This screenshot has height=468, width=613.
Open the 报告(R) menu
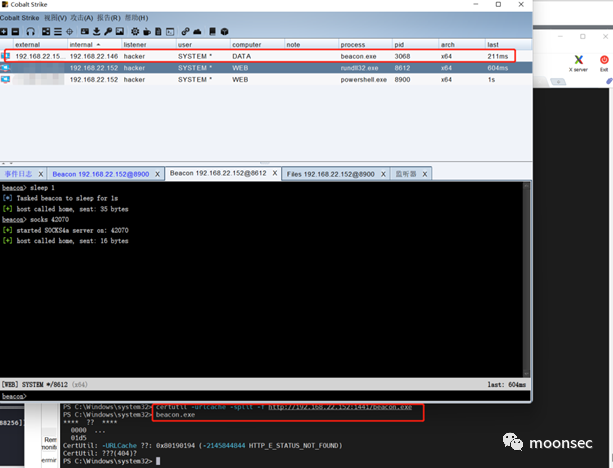pos(109,18)
